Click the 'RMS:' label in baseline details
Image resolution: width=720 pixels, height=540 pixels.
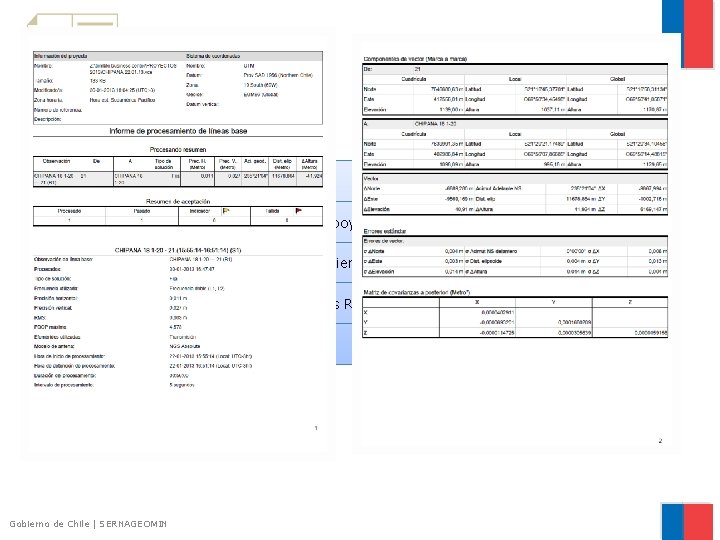coord(39,317)
